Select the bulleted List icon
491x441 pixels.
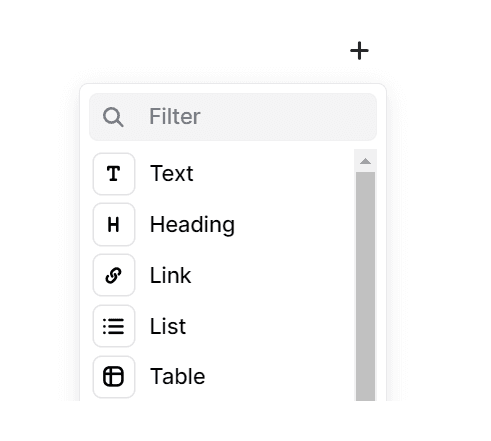(x=114, y=326)
